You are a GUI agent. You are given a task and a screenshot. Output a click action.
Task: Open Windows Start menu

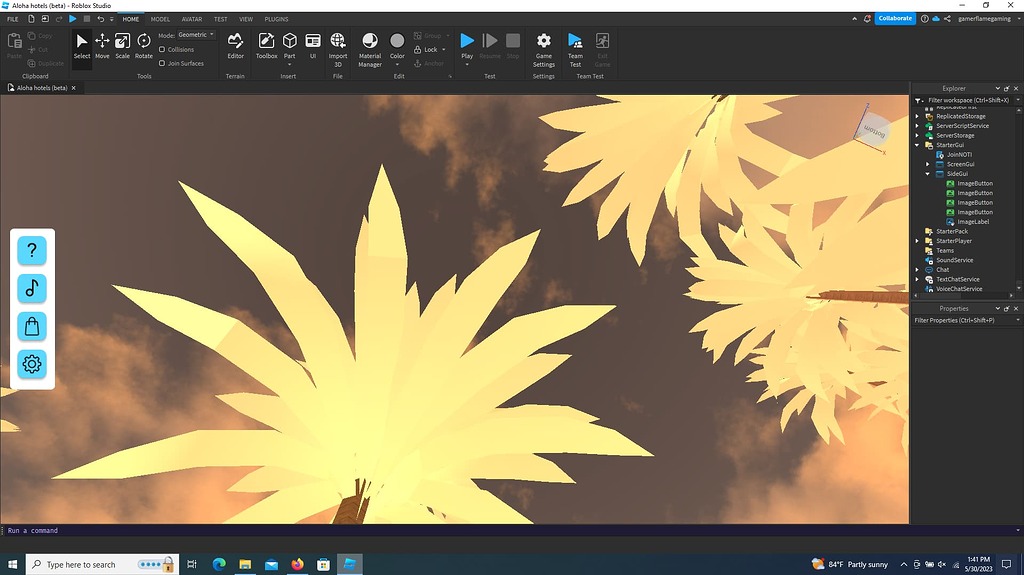pyautogui.click(x=12, y=564)
